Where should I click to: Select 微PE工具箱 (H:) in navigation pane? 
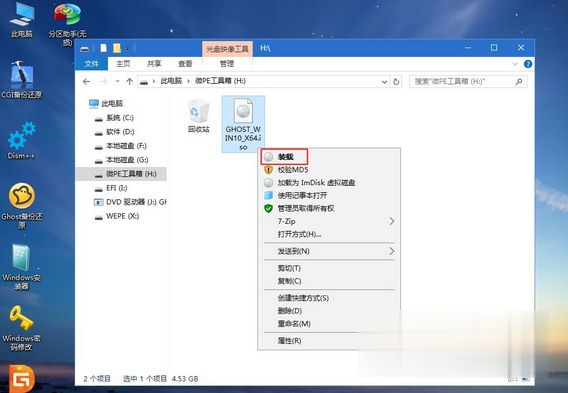coord(121,174)
